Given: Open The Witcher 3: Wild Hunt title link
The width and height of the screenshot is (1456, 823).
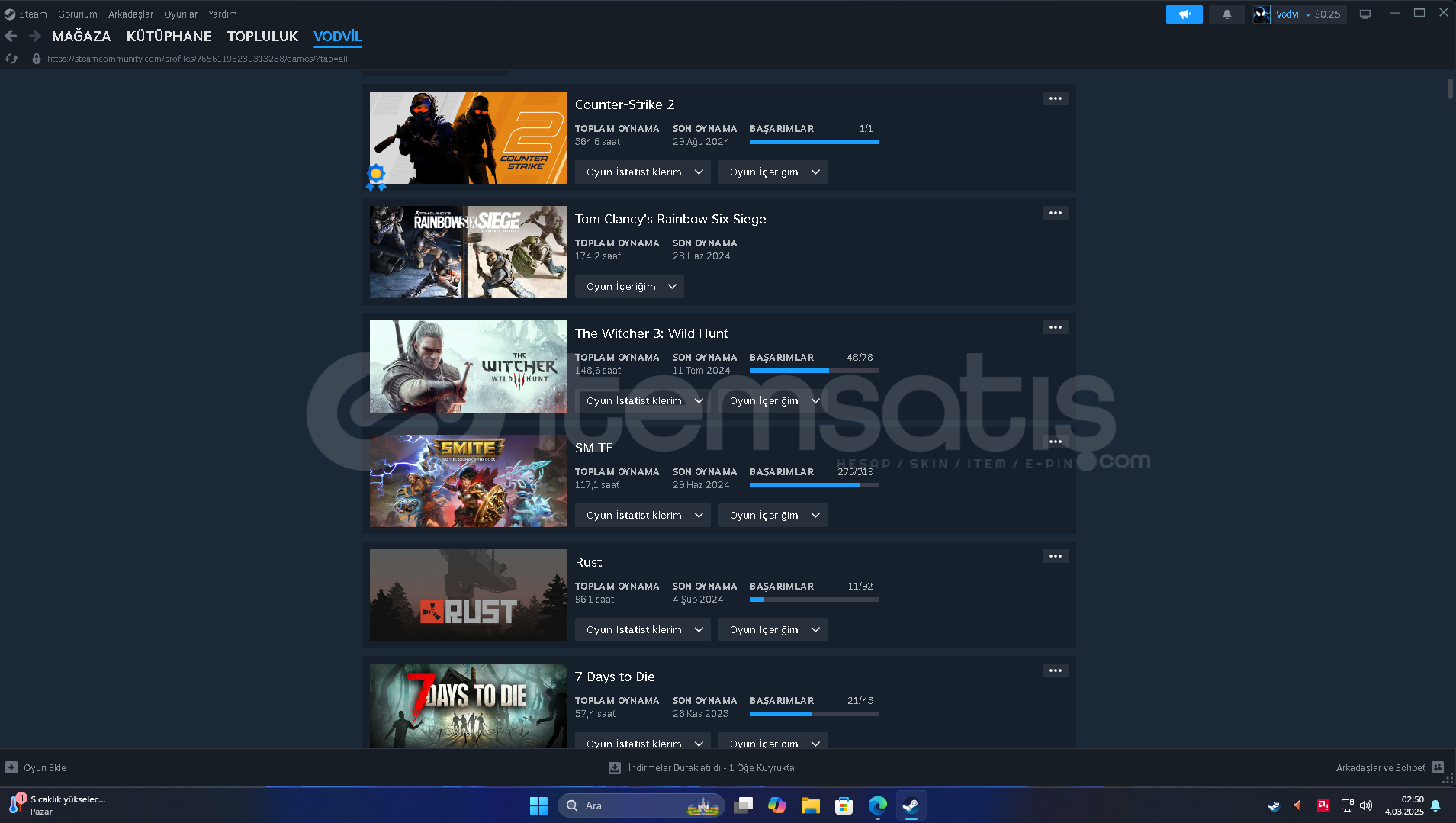Looking at the screenshot, I should click(x=651, y=333).
